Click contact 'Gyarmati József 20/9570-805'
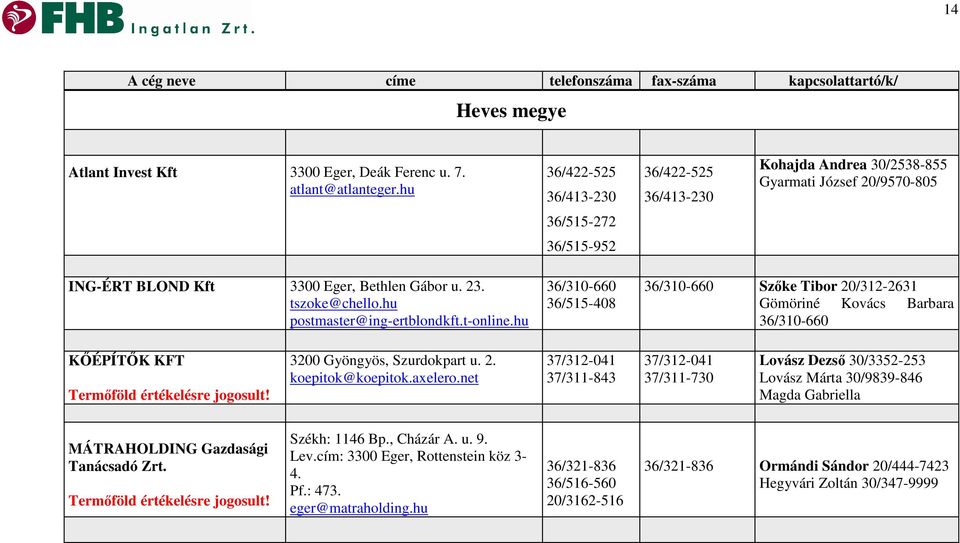 point(848,182)
